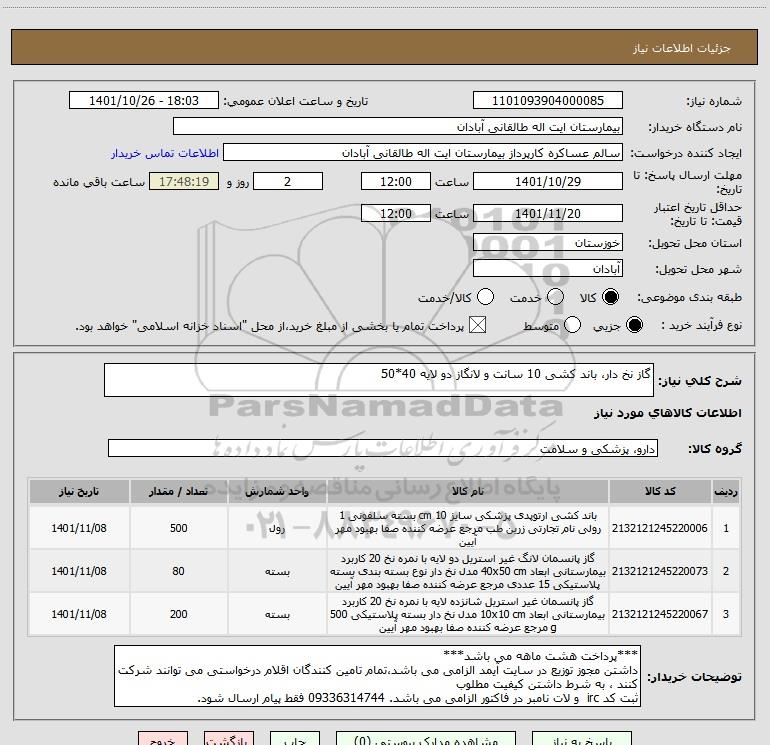Click the general description field گاز نخ دار
This screenshot has width=770, height=745.
click(379, 380)
